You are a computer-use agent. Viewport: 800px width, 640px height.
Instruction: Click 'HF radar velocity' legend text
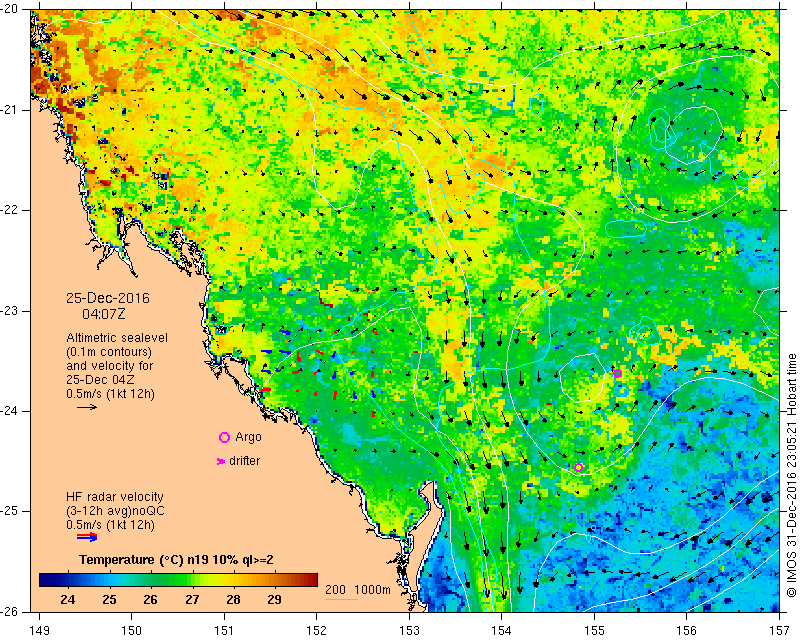(x=115, y=497)
